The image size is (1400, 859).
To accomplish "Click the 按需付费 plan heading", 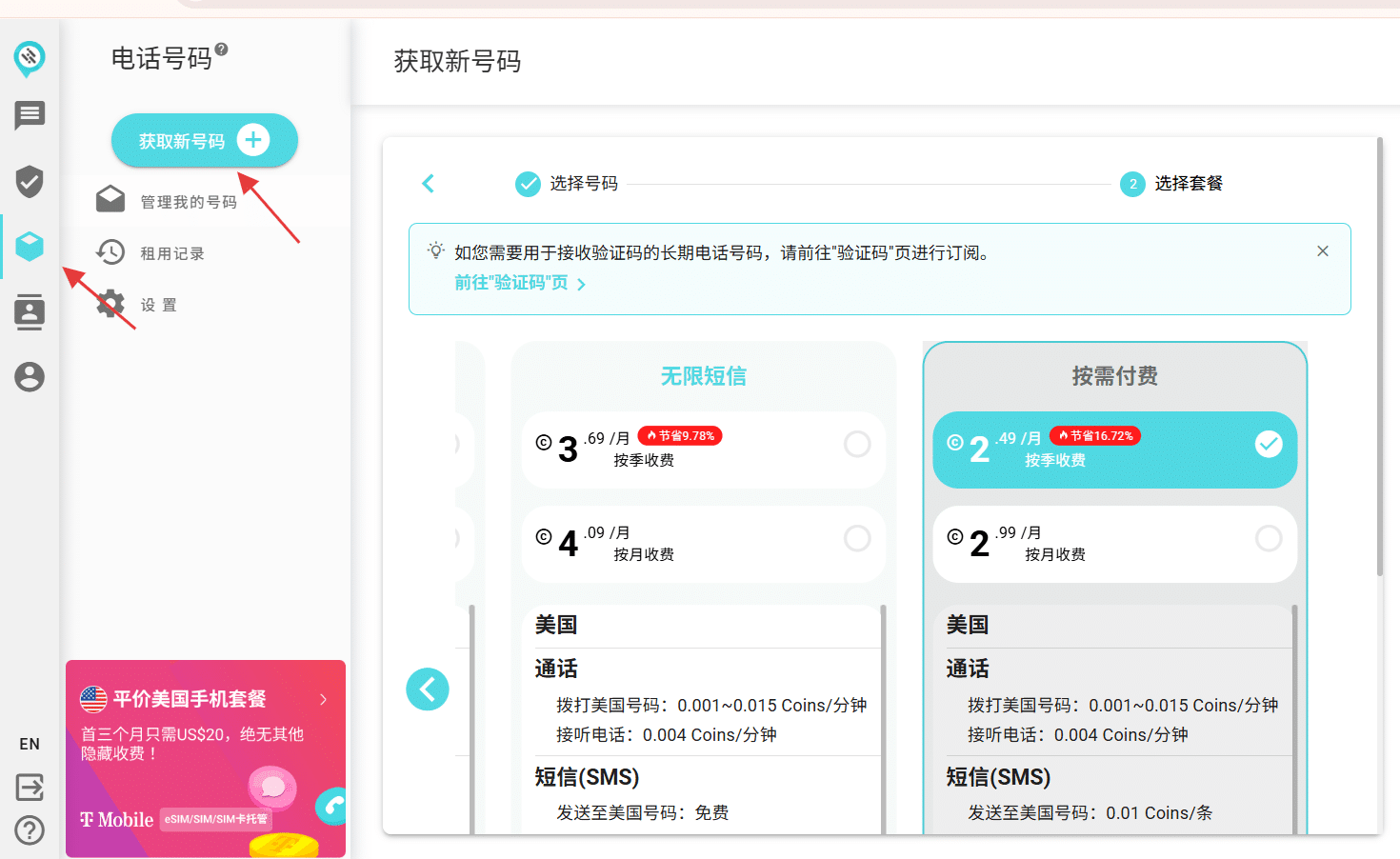I will tap(1115, 376).
